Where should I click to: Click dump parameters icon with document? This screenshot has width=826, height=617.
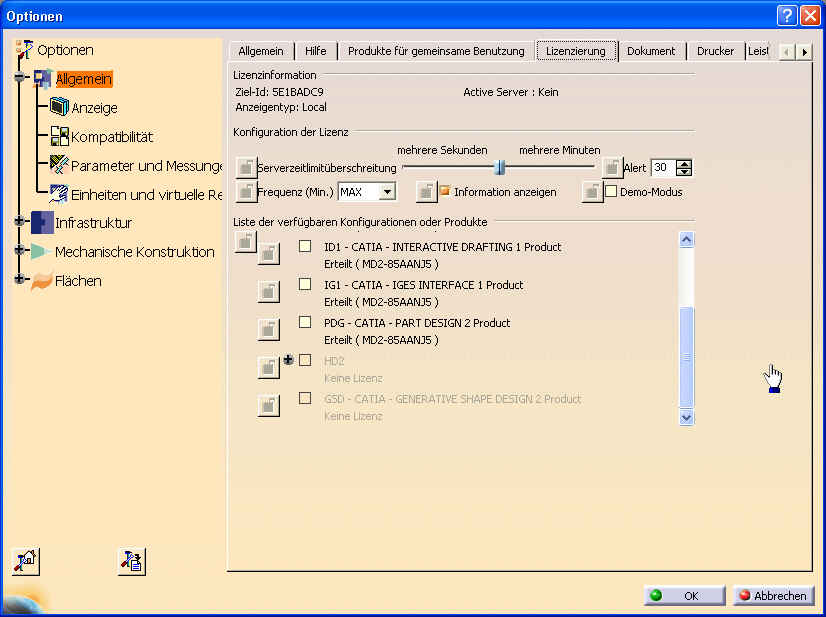132,561
